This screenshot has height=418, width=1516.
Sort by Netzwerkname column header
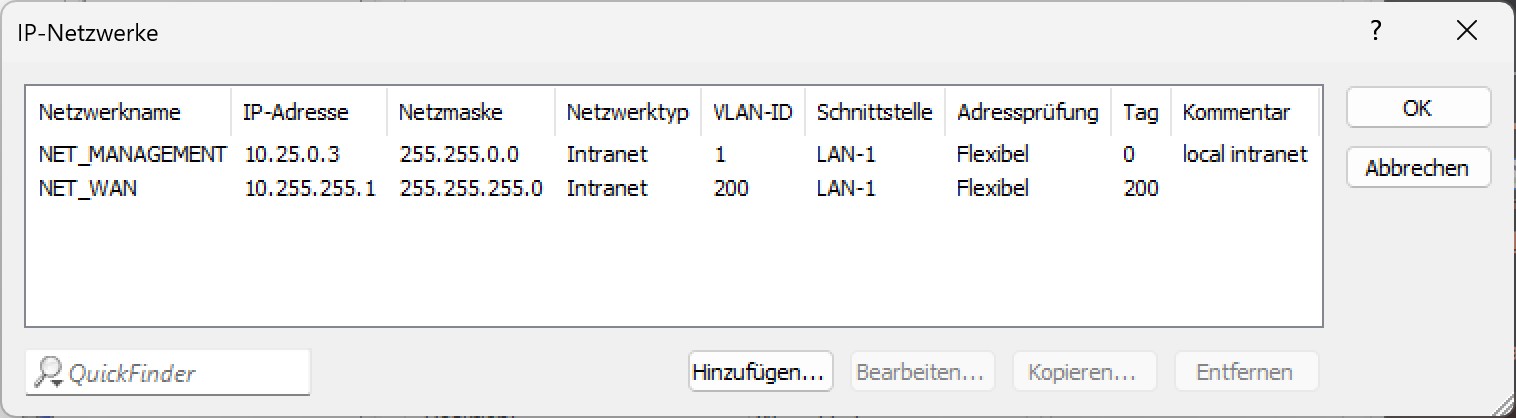[110, 113]
